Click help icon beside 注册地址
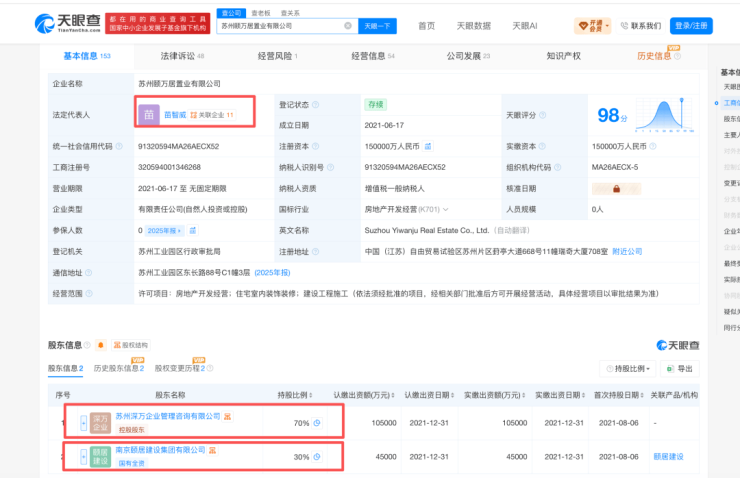Viewport: 740px width, 478px height. (x=315, y=252)
